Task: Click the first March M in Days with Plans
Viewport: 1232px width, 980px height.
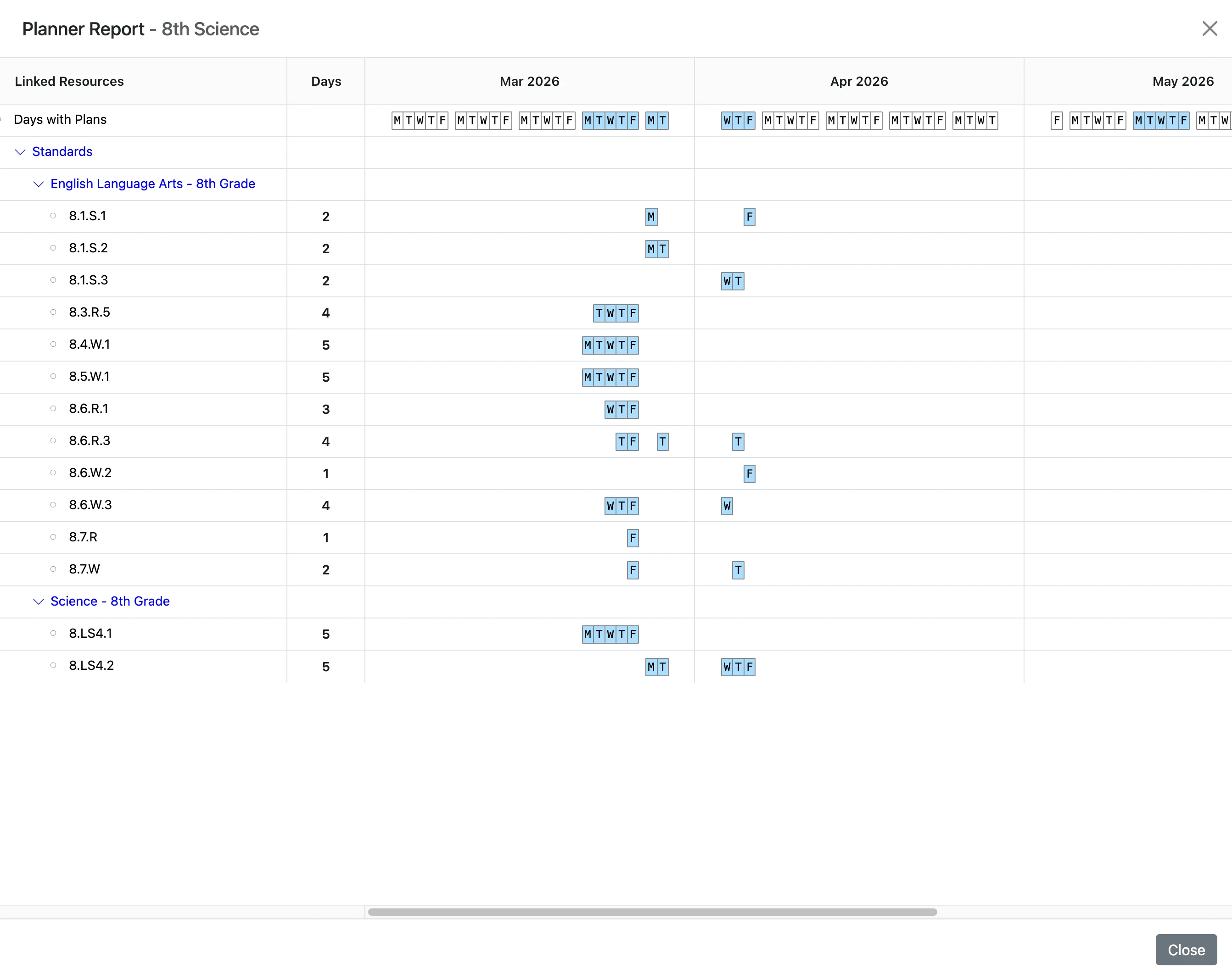Action: click(x=398, y=121)
